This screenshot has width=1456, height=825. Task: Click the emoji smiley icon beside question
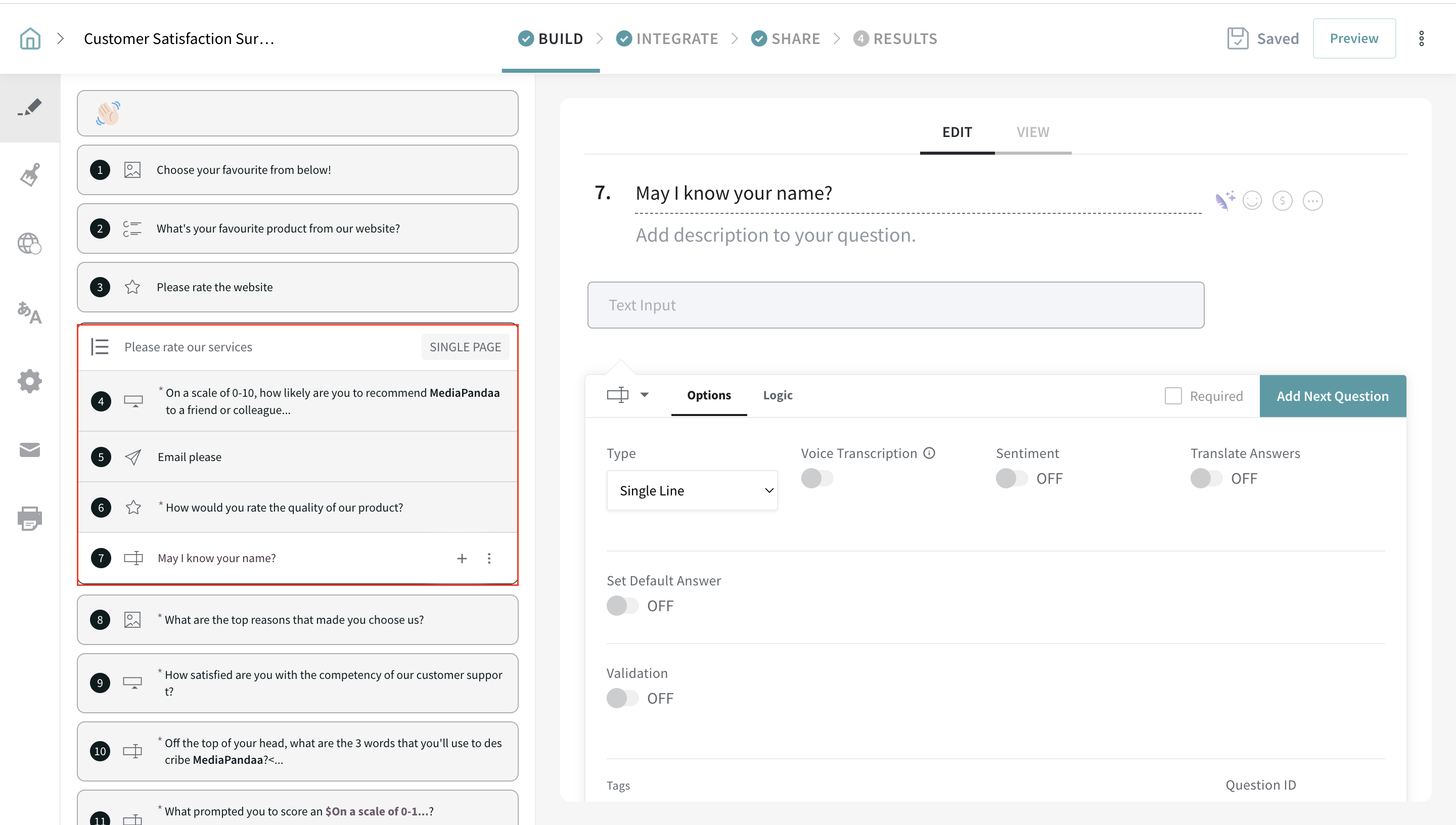(x=1252, y=200)
